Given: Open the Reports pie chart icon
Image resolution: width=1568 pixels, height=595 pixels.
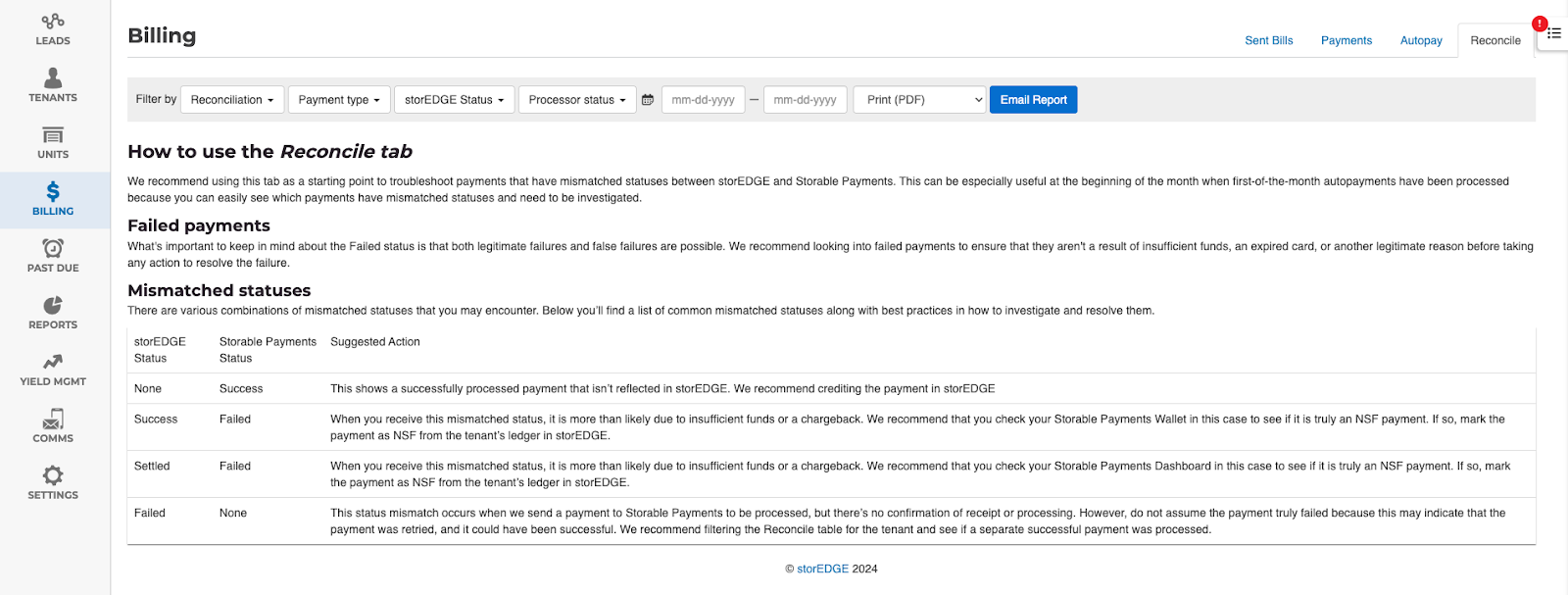Looking at the screenshot, I should point(53,305).
